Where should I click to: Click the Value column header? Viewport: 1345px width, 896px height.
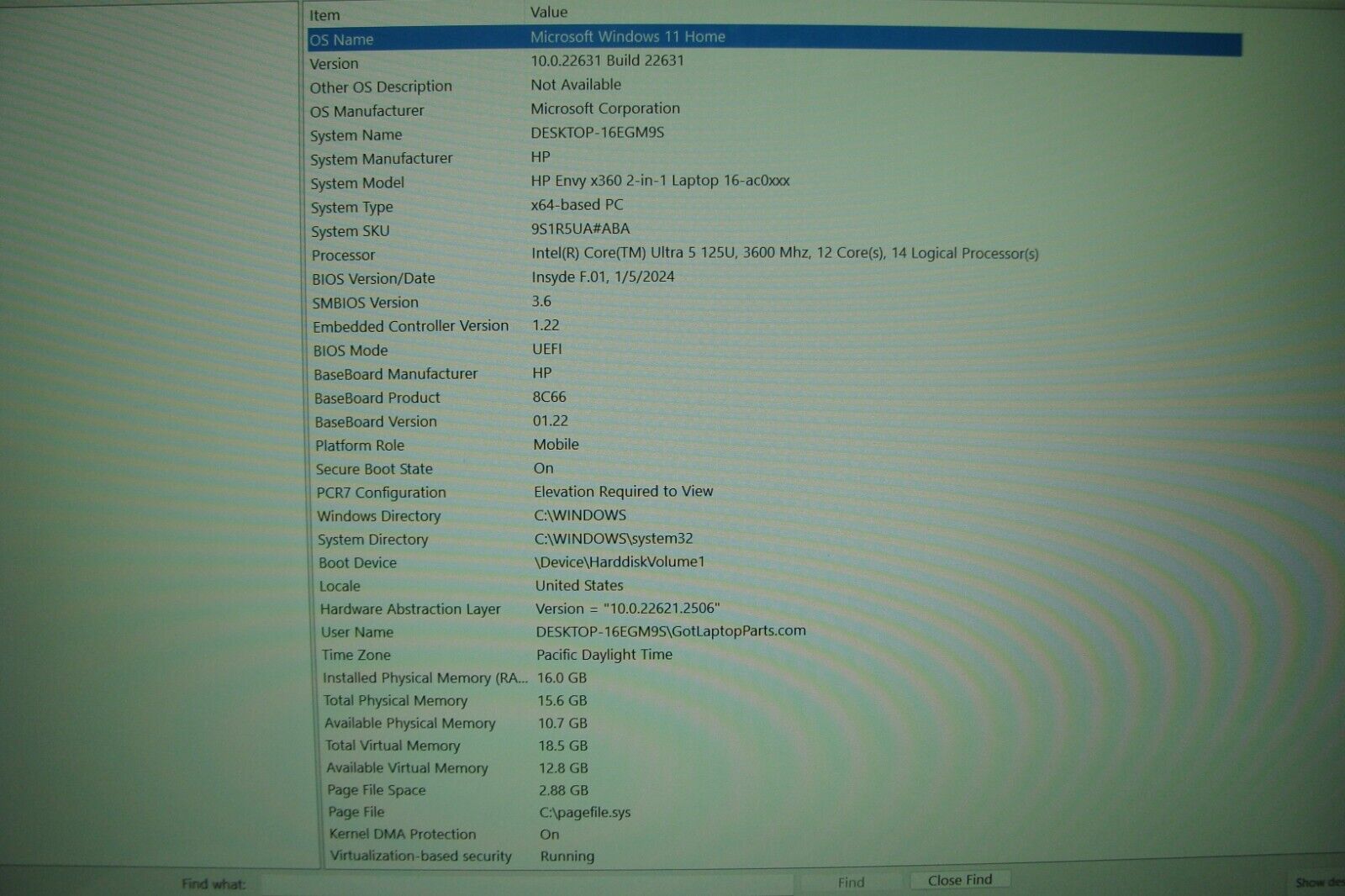(548, 12)
